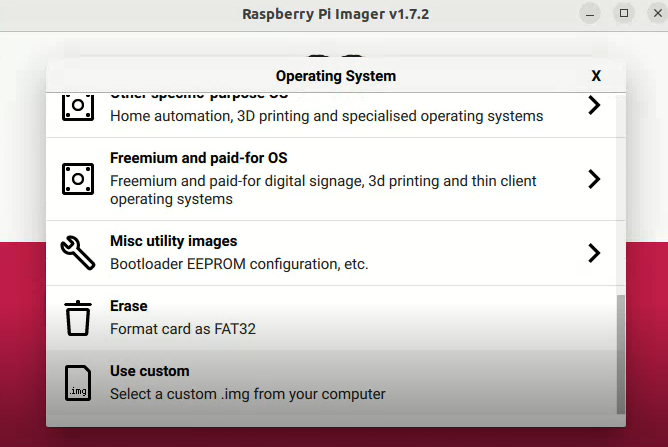Maximize the Raspberry Pi Imager window
Image resolution: width=668 pixels, height=447 pixels.
point(624,14)
